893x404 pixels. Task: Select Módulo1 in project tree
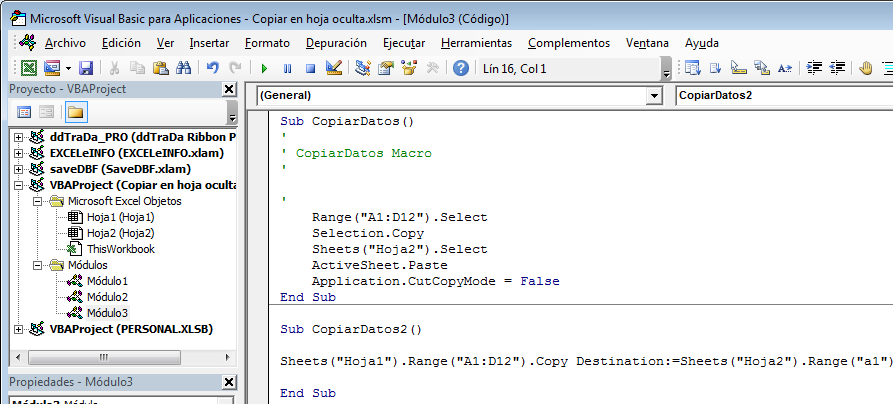(x=107, y=281)
